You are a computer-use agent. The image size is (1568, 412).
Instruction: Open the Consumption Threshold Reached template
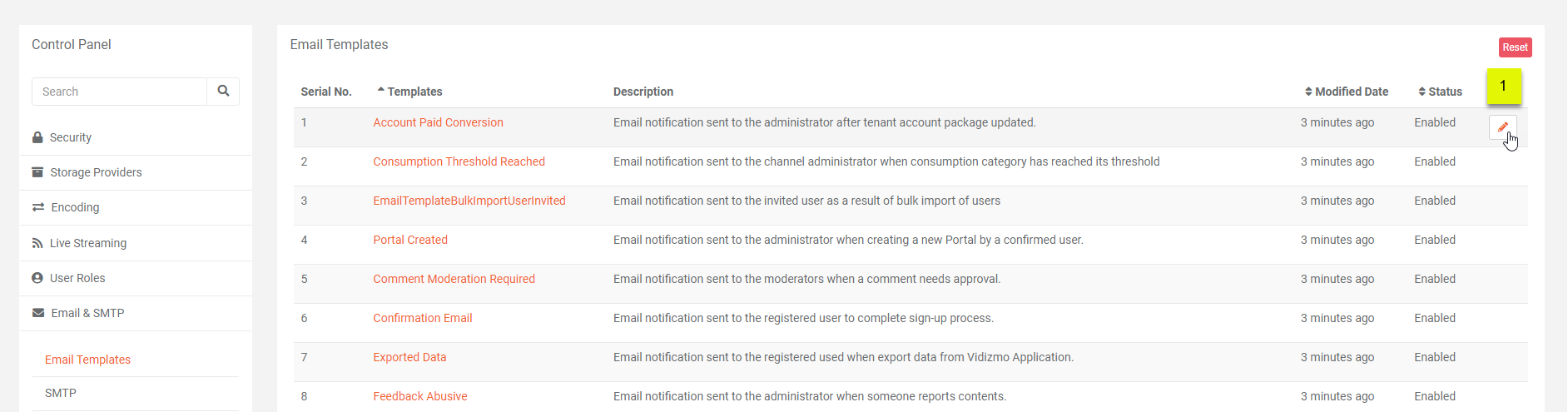click(459, 161)
